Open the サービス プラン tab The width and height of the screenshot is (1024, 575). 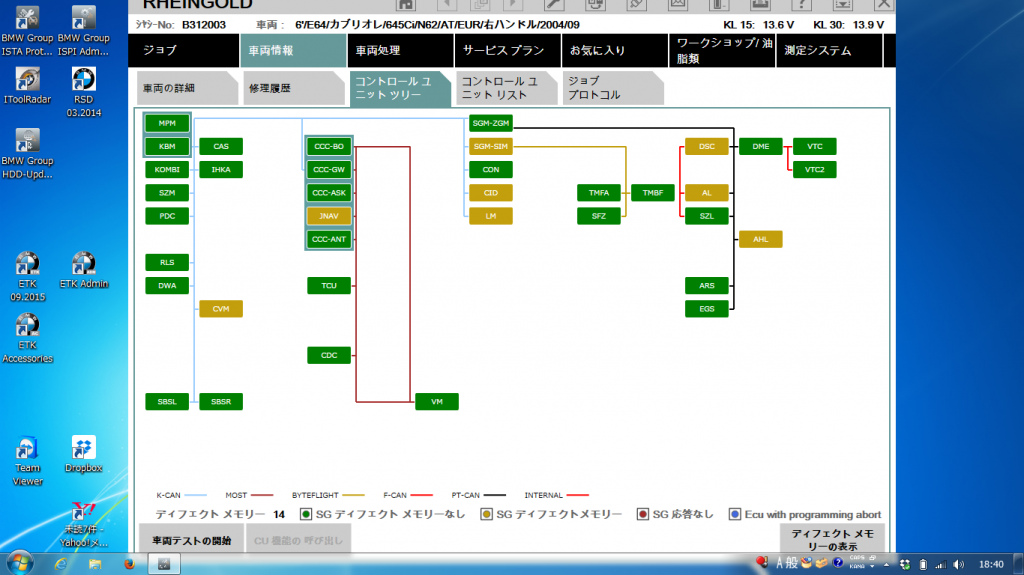507,50
